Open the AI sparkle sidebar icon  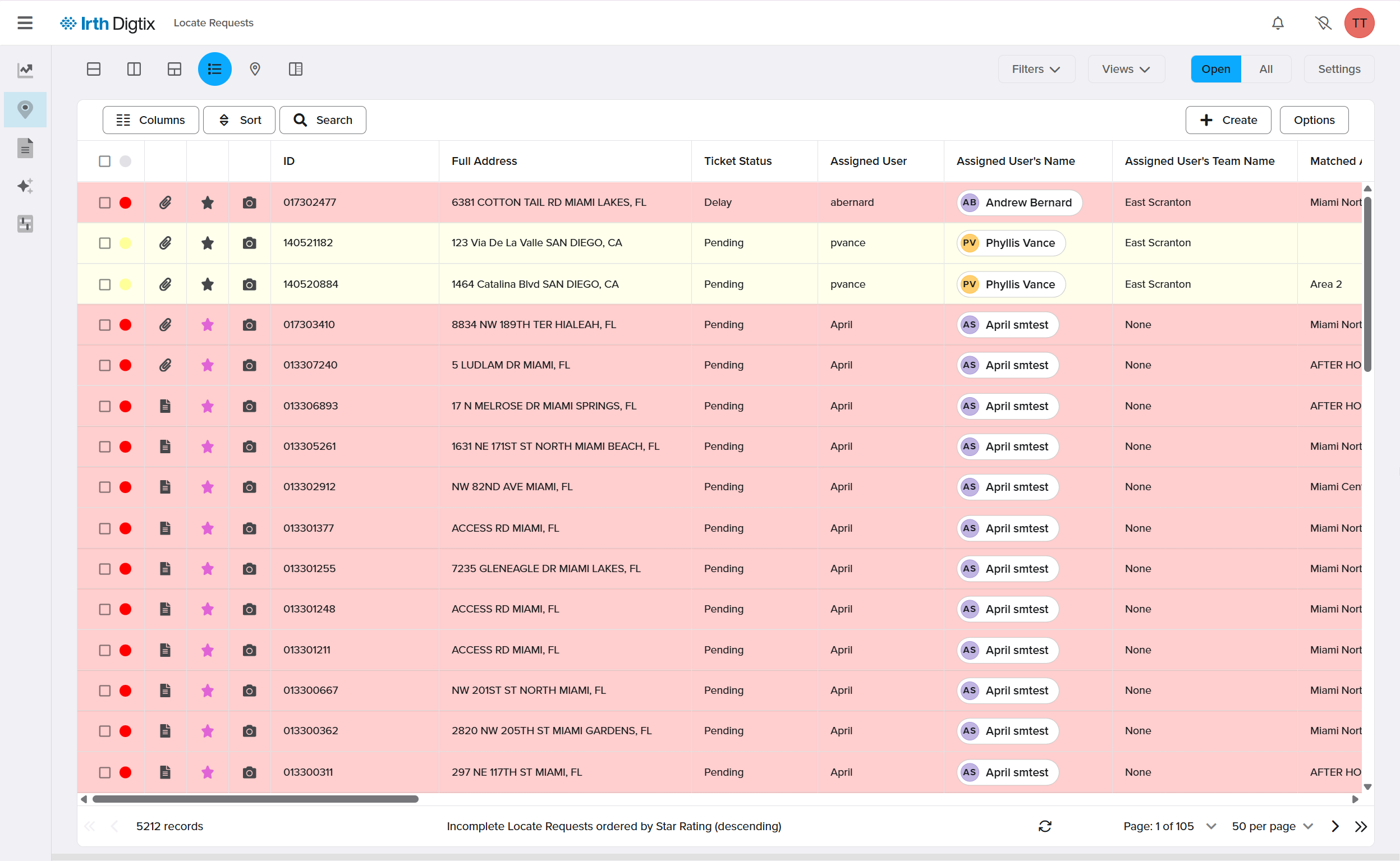click(x=25, y=186)
